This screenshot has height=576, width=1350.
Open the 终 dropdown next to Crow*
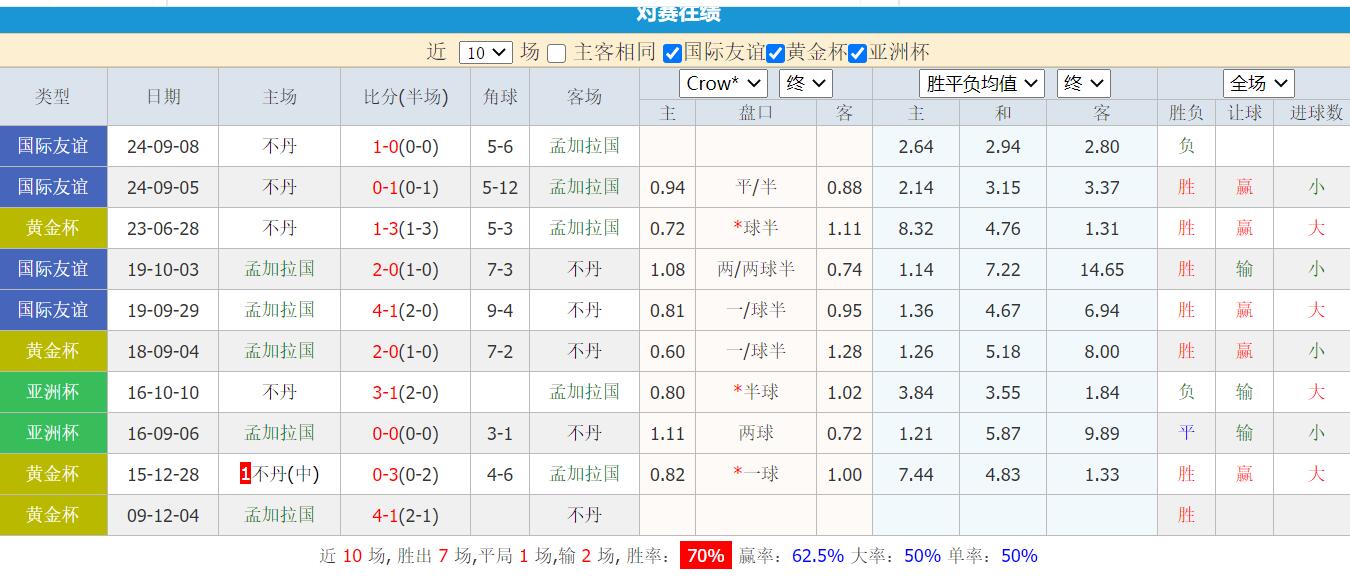coord(804,84)
